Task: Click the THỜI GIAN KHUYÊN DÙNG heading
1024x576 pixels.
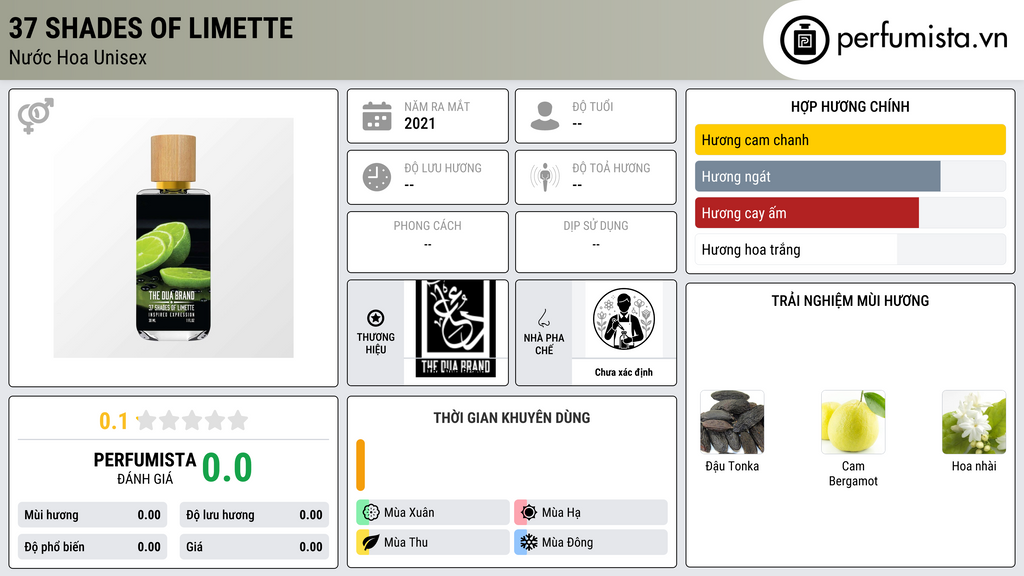Action: pyautogui.click(x=512, y=418)
